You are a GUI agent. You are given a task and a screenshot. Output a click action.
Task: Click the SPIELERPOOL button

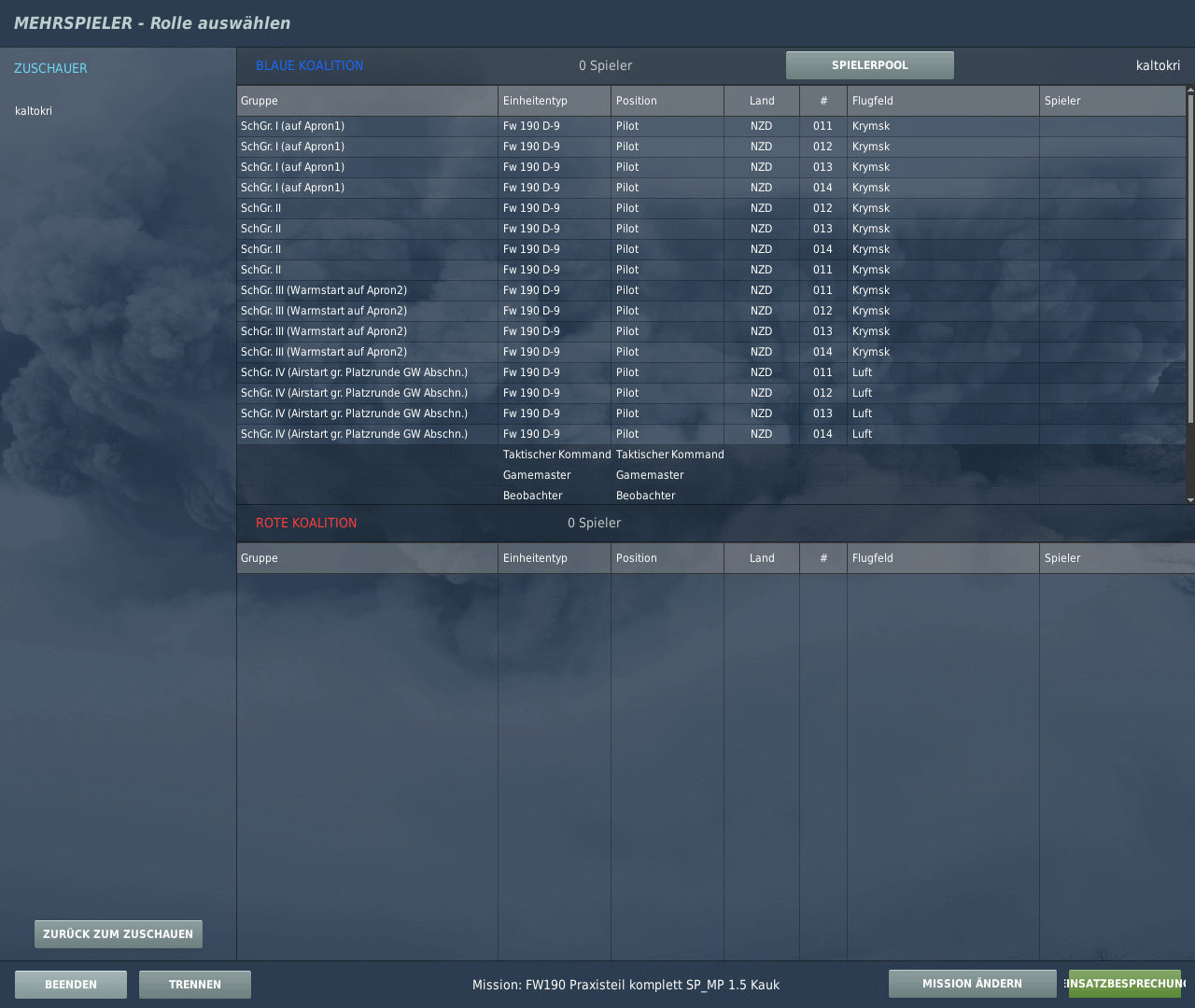click(869, 65)
